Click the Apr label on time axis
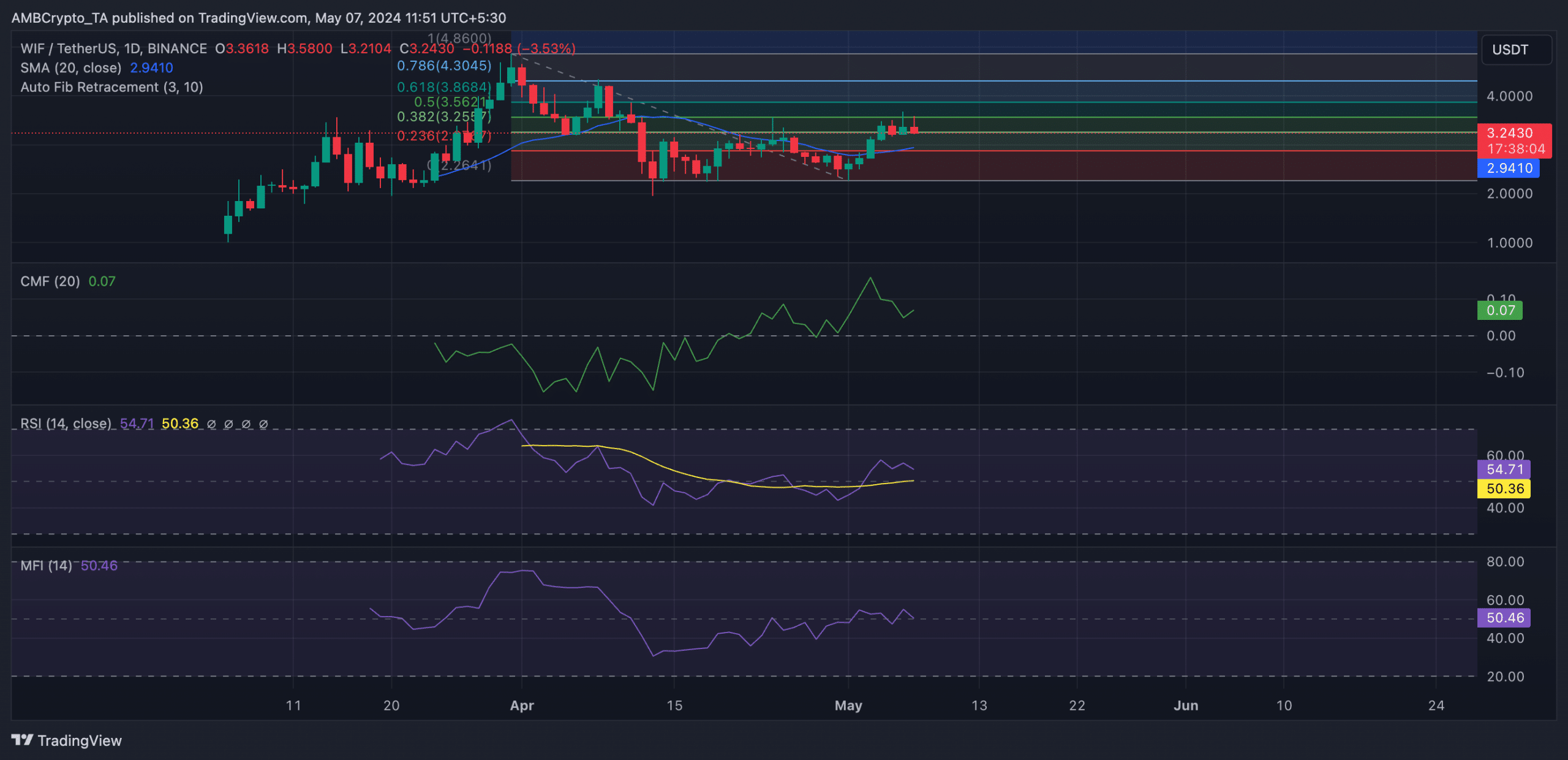The height and width of the screenshot is (760, 1568). pos(522,705)
